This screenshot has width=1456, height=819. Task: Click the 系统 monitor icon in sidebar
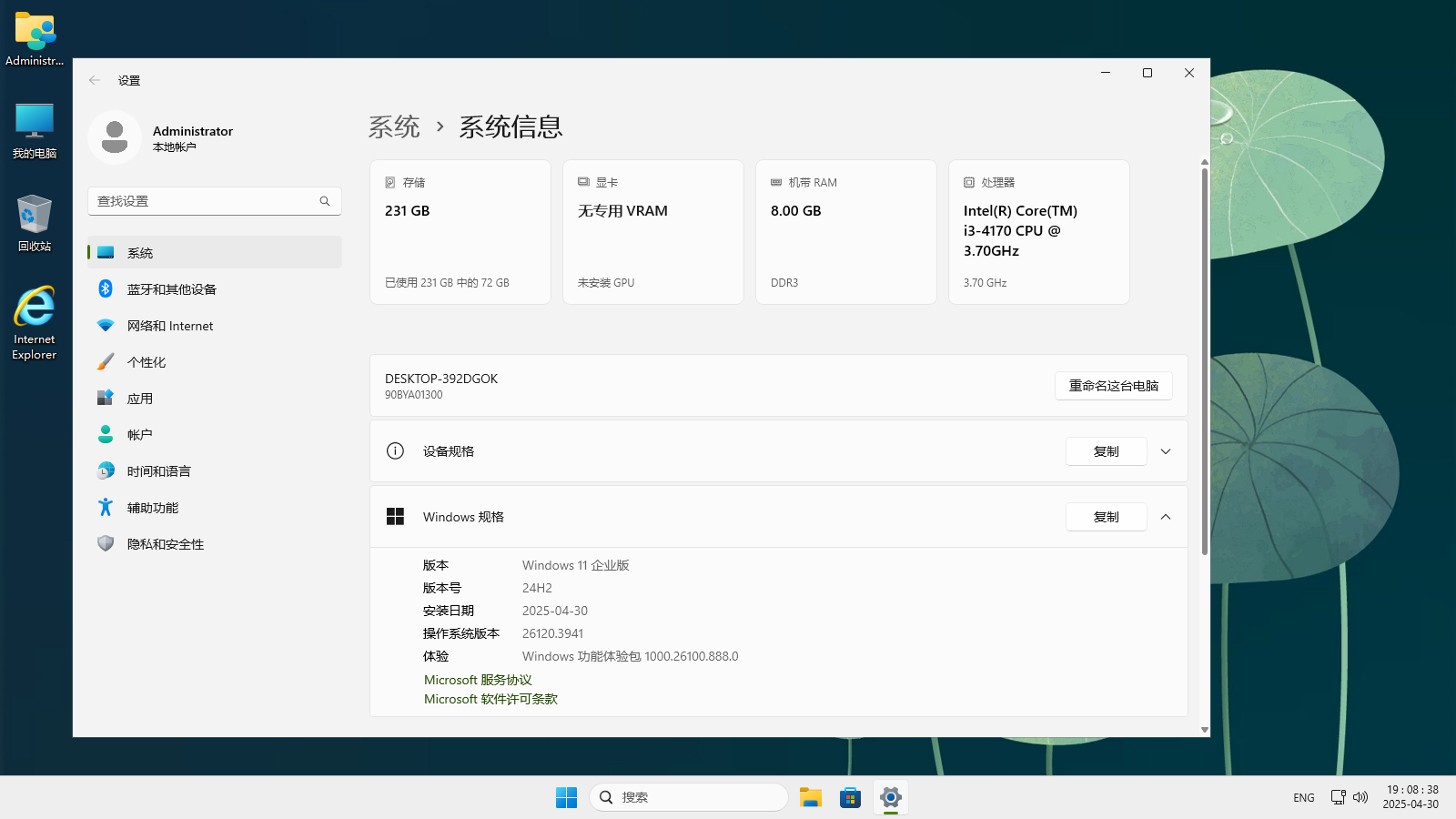click(106, 252)
